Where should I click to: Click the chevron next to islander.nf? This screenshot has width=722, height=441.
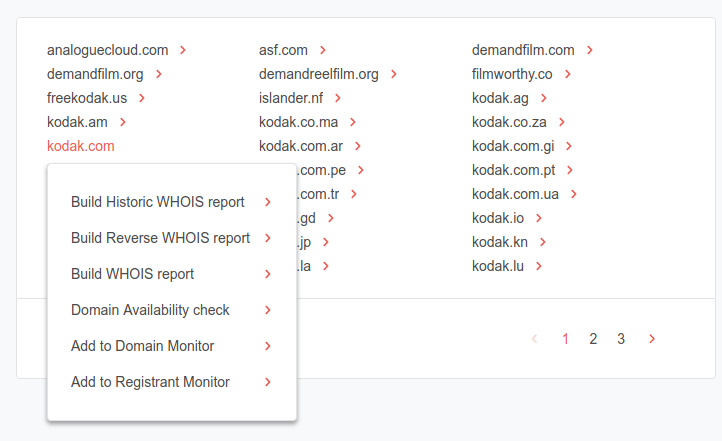click(x=338, y=98)
